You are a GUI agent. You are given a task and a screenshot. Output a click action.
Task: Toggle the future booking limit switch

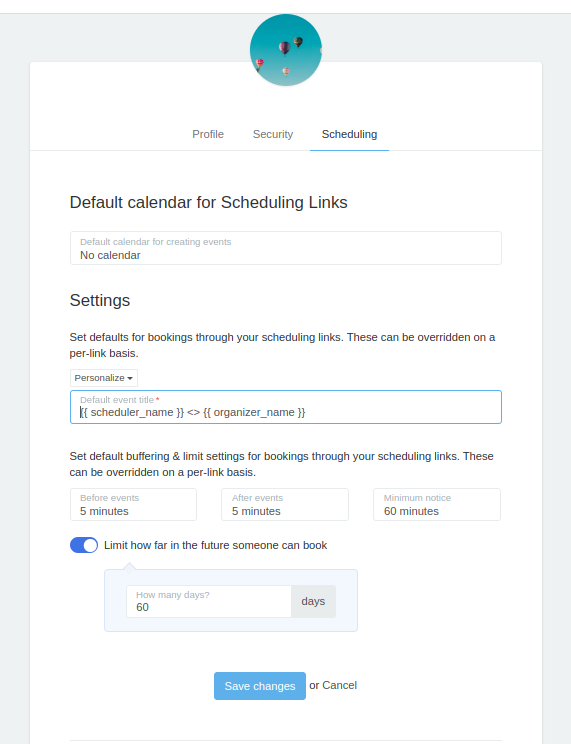[84, 545]
